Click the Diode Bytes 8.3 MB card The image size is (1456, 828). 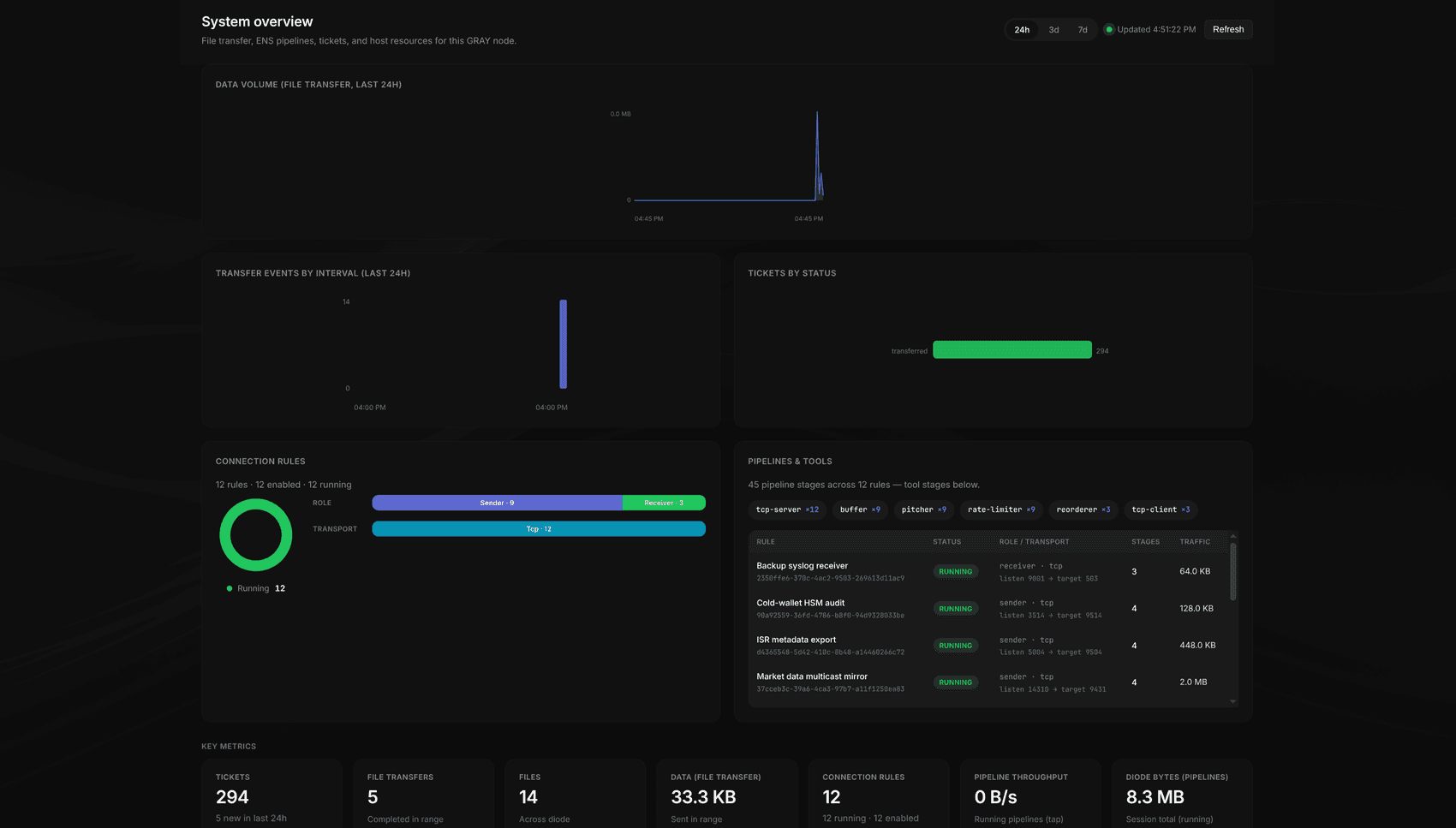coord(1182,794)
